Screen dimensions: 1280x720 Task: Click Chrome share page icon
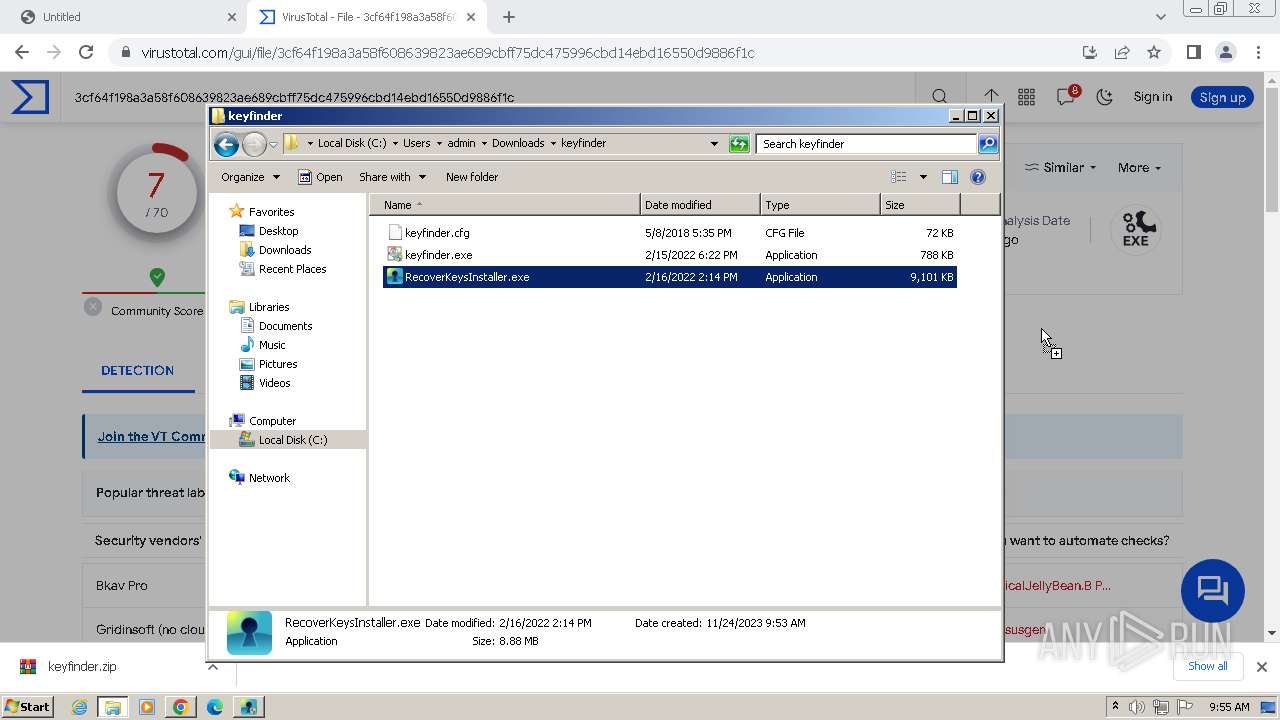tap(1122, 52)
